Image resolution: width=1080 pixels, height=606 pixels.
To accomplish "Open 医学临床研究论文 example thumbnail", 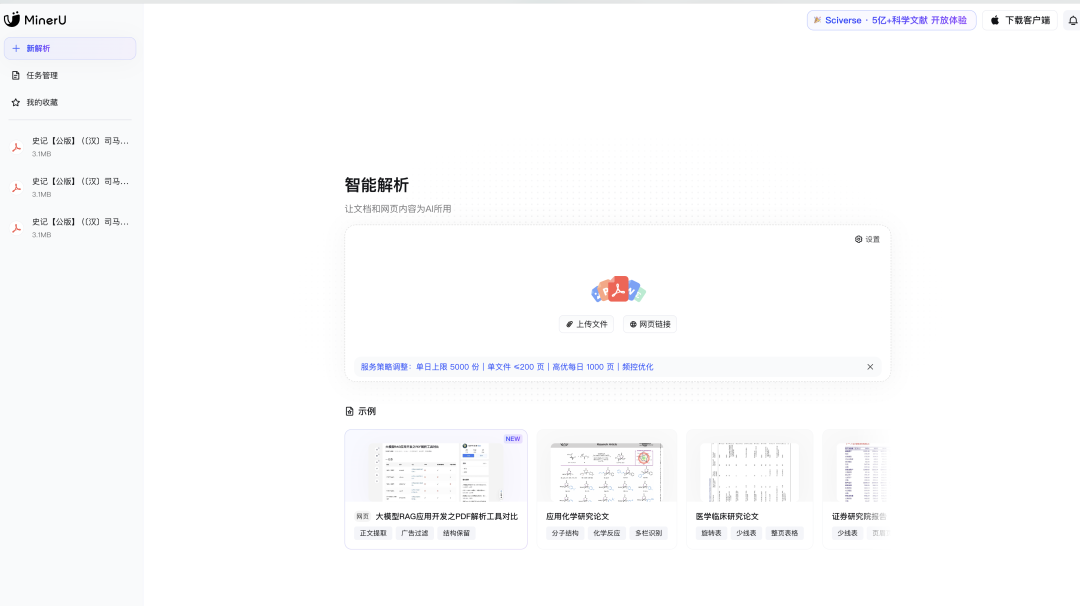I will click(749, 472).
